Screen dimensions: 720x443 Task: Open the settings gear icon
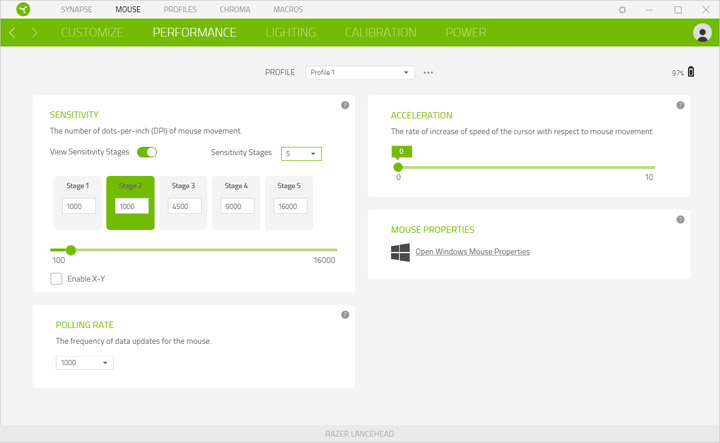coord(622,10)
